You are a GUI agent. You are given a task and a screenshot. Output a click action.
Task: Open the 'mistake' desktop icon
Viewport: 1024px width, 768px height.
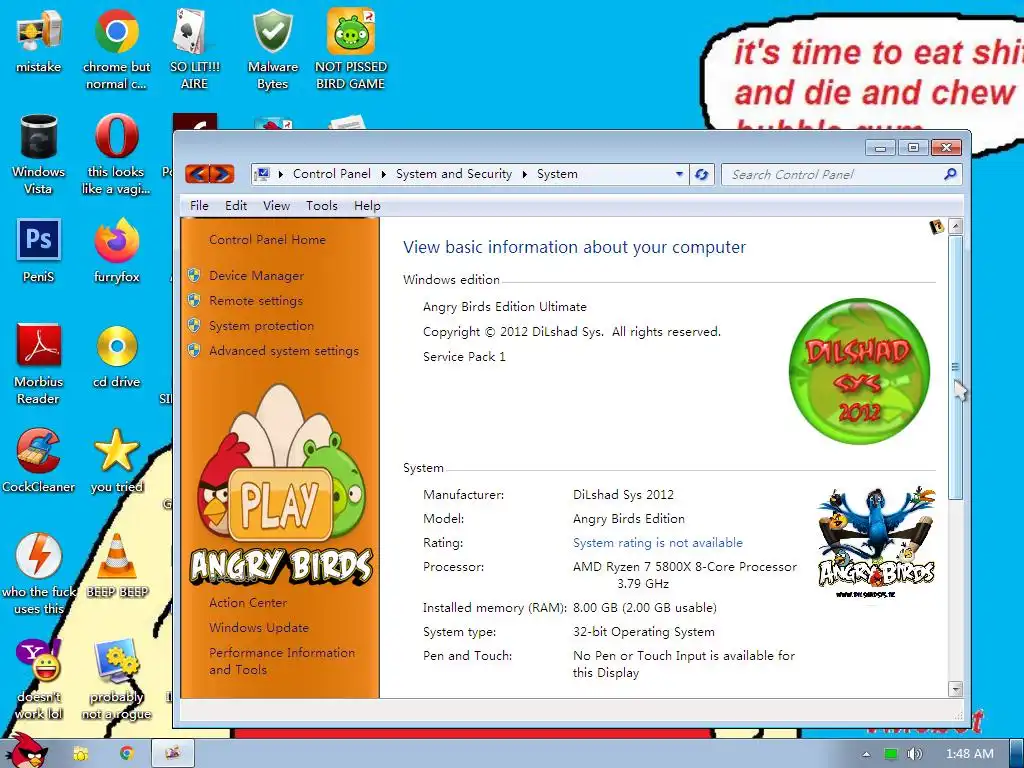coord(38,40)
